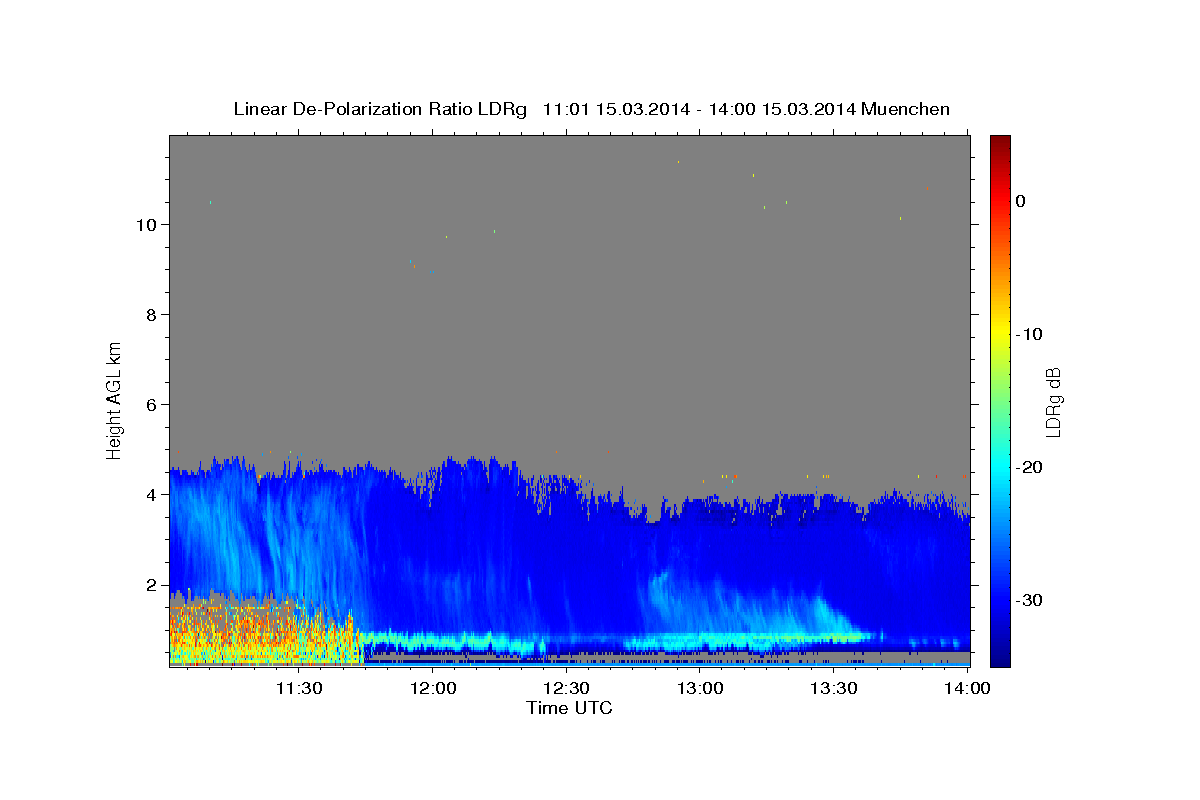
Task: Click the colorbar value '0'
Action: point(1020,201)
